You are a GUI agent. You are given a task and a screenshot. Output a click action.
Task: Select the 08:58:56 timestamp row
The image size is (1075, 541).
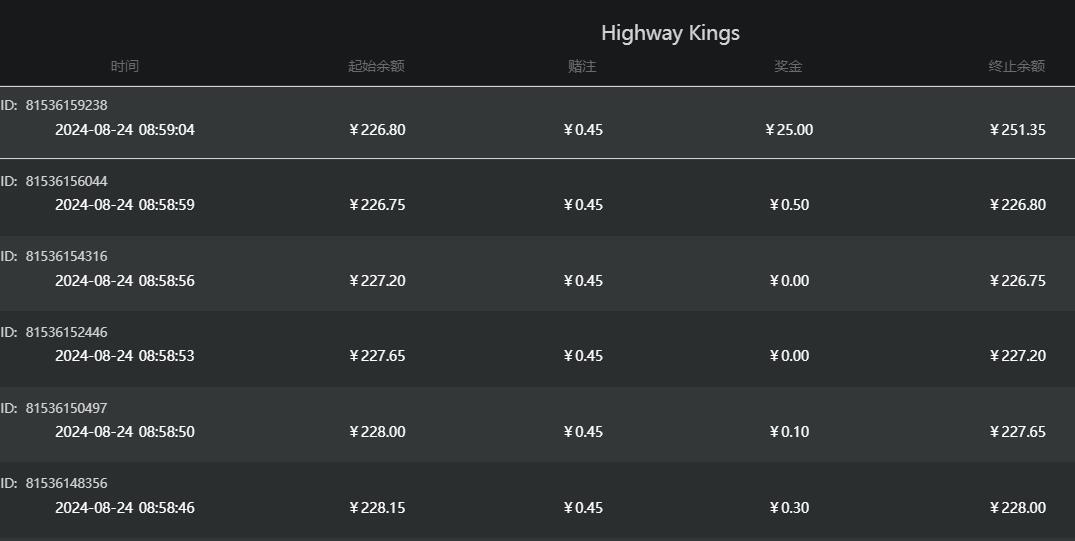click(x=125, y=281)
